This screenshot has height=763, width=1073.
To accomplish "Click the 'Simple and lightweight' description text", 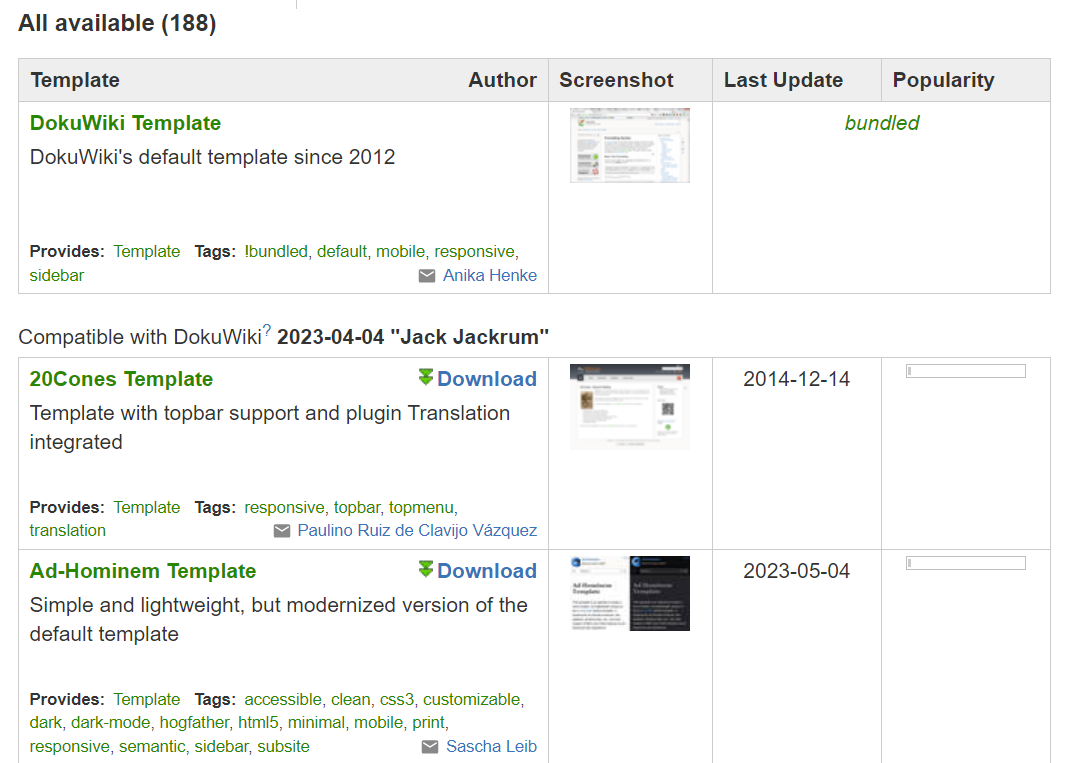I will click(x=279, y=620).
